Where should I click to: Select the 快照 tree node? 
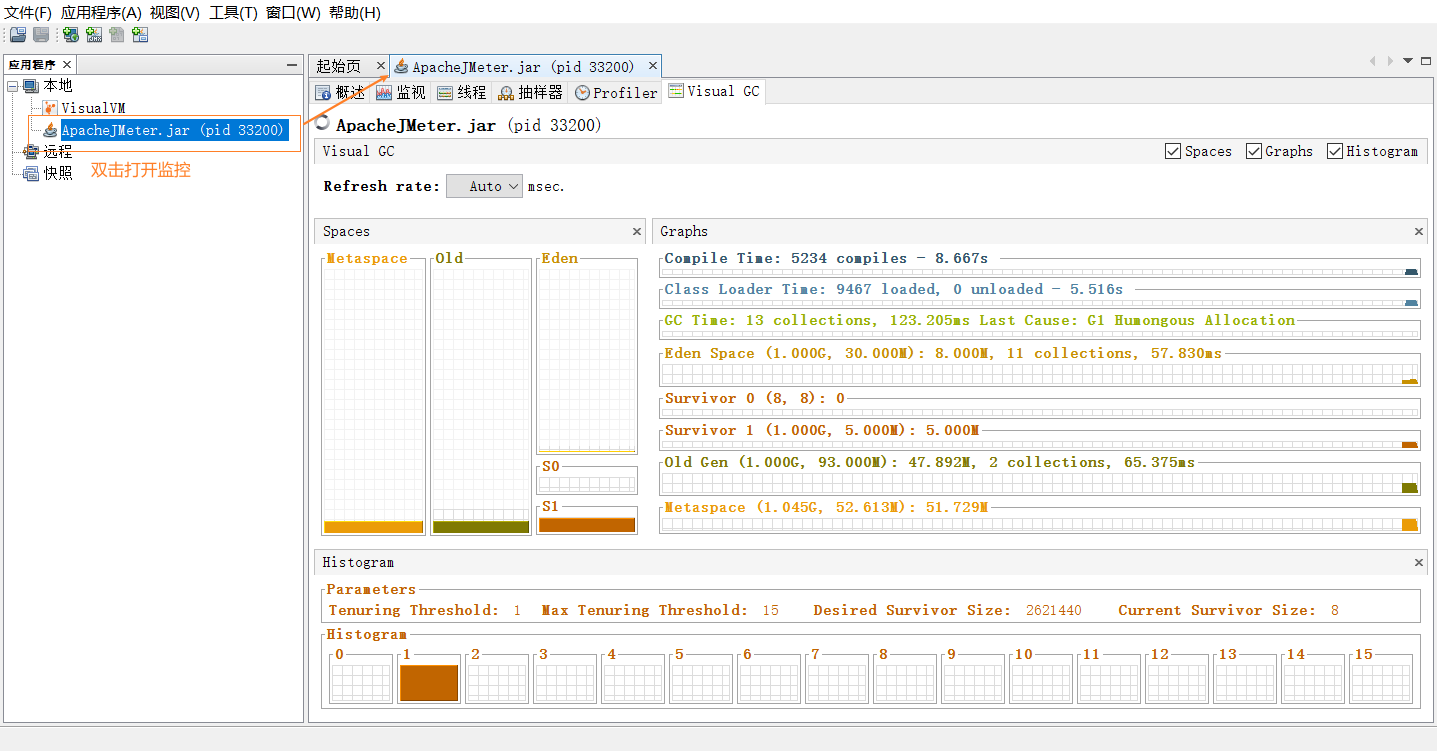58,173
